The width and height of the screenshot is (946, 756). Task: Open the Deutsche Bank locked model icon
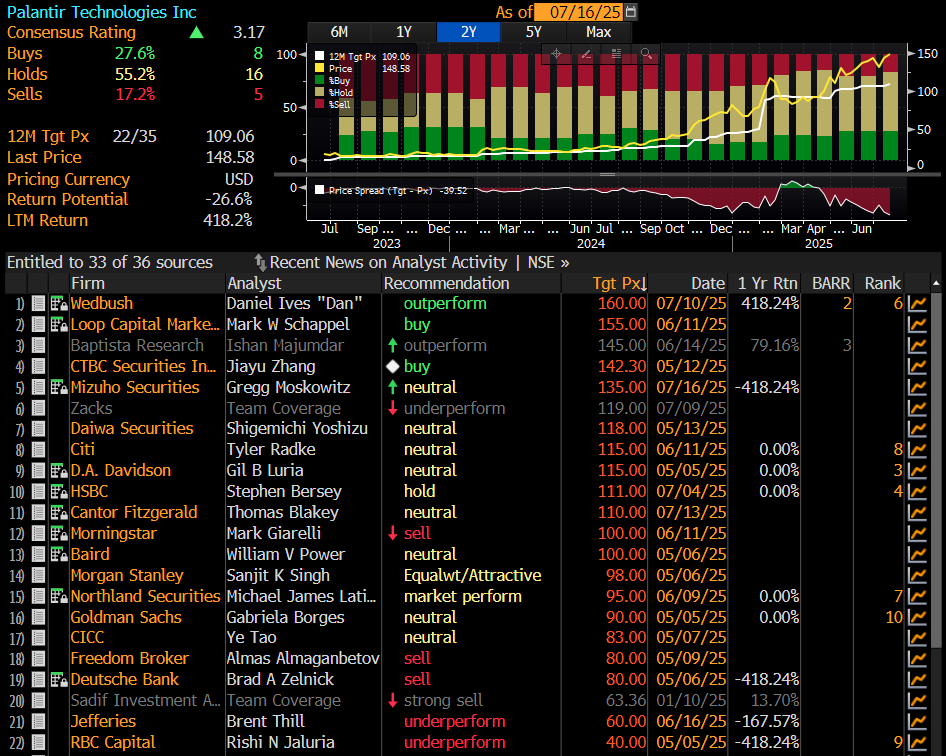59,680
